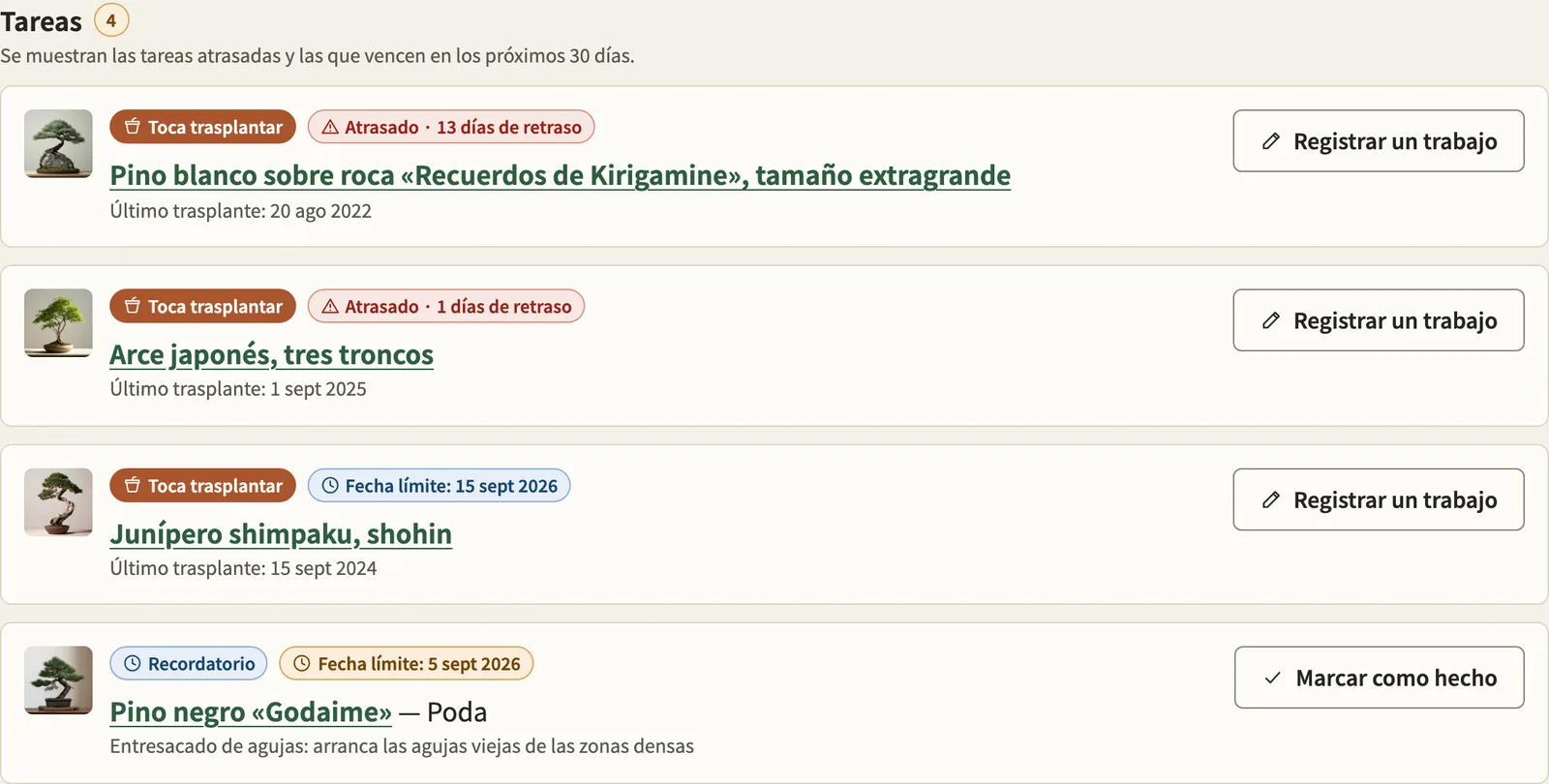Image resolution: width=1549 pixels, height=784 pixels.
Task: Click the pot icon in Arce japonés's Toca trasplantar badge
Action: [133, 306]
